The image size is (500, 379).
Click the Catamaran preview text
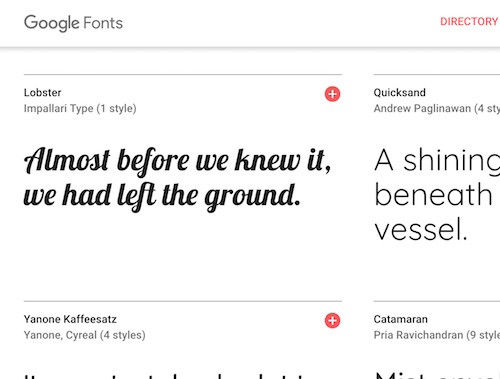point(437,375)
